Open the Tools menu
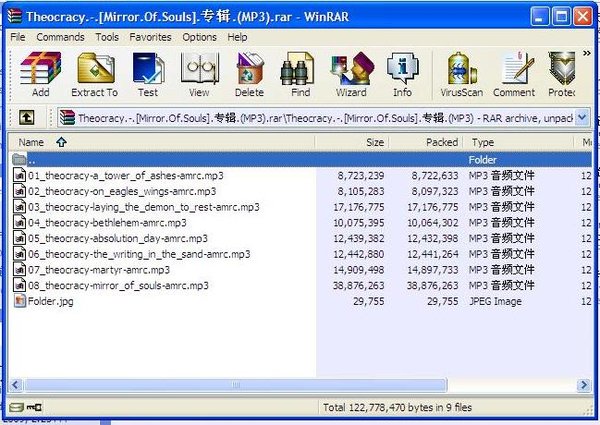 click(x=107, y=37)
